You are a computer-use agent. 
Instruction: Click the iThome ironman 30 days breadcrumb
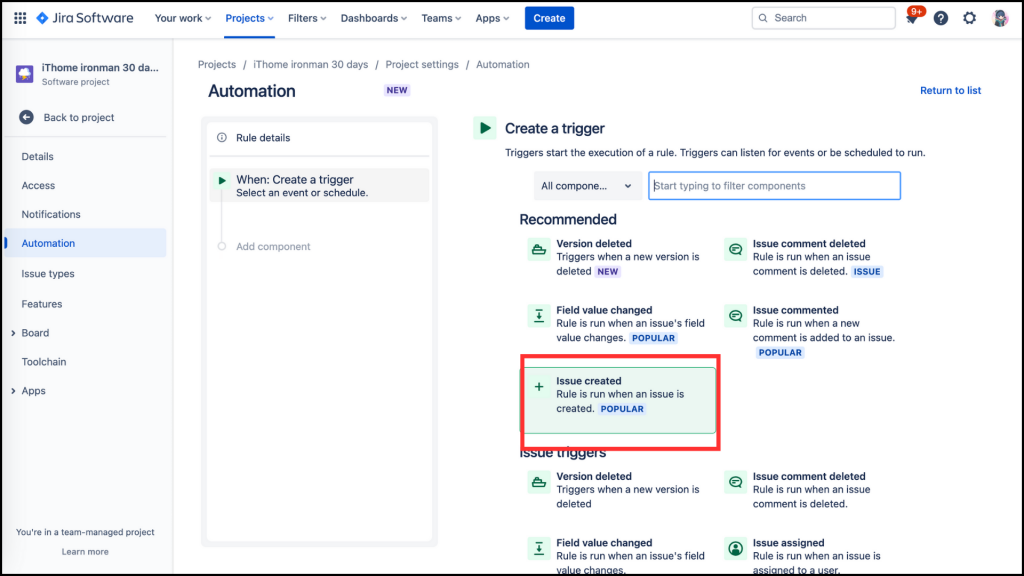point(311,65)
